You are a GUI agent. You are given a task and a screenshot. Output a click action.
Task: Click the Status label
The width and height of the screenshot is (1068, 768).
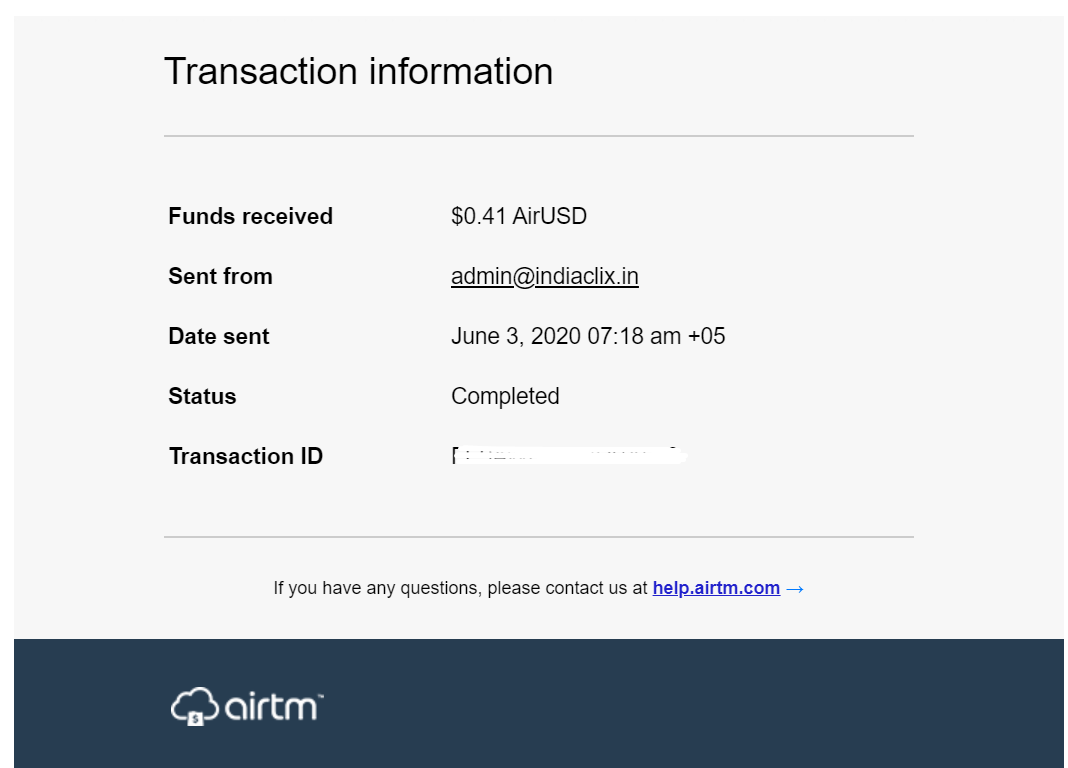202,396
